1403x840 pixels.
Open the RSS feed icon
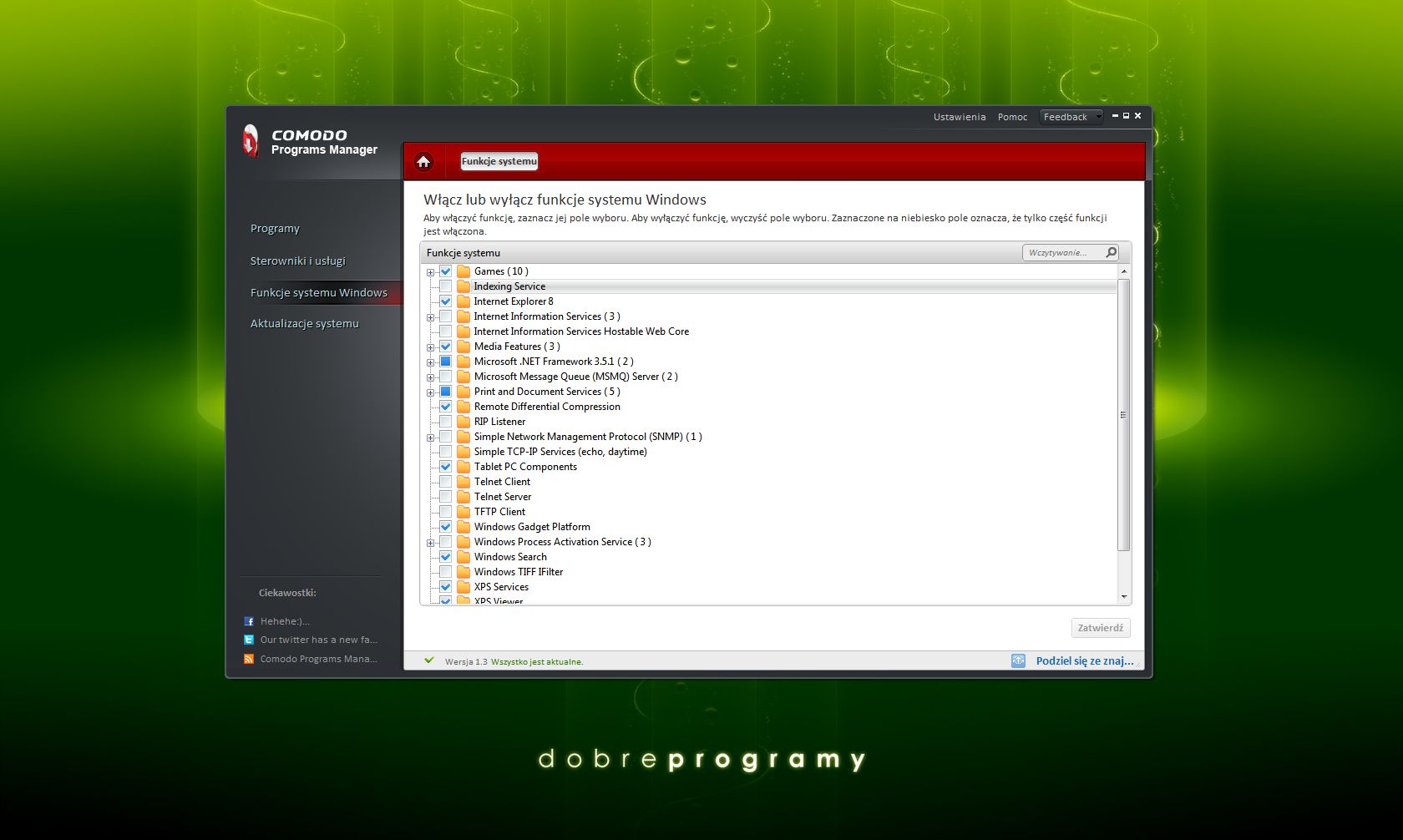(x=249, y=659)
